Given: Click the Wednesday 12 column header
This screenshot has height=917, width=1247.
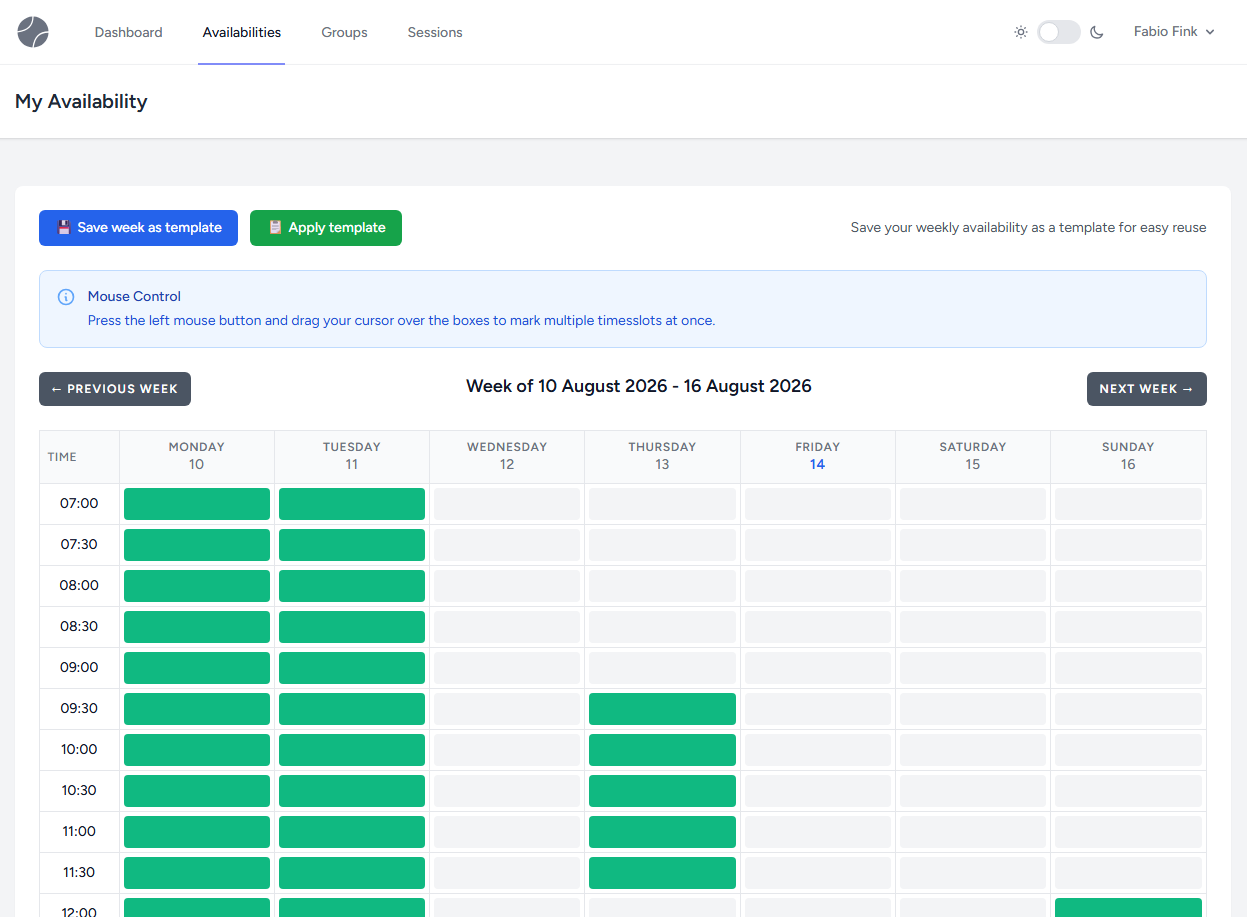Looking at the screenshot, I should point(507,456).
